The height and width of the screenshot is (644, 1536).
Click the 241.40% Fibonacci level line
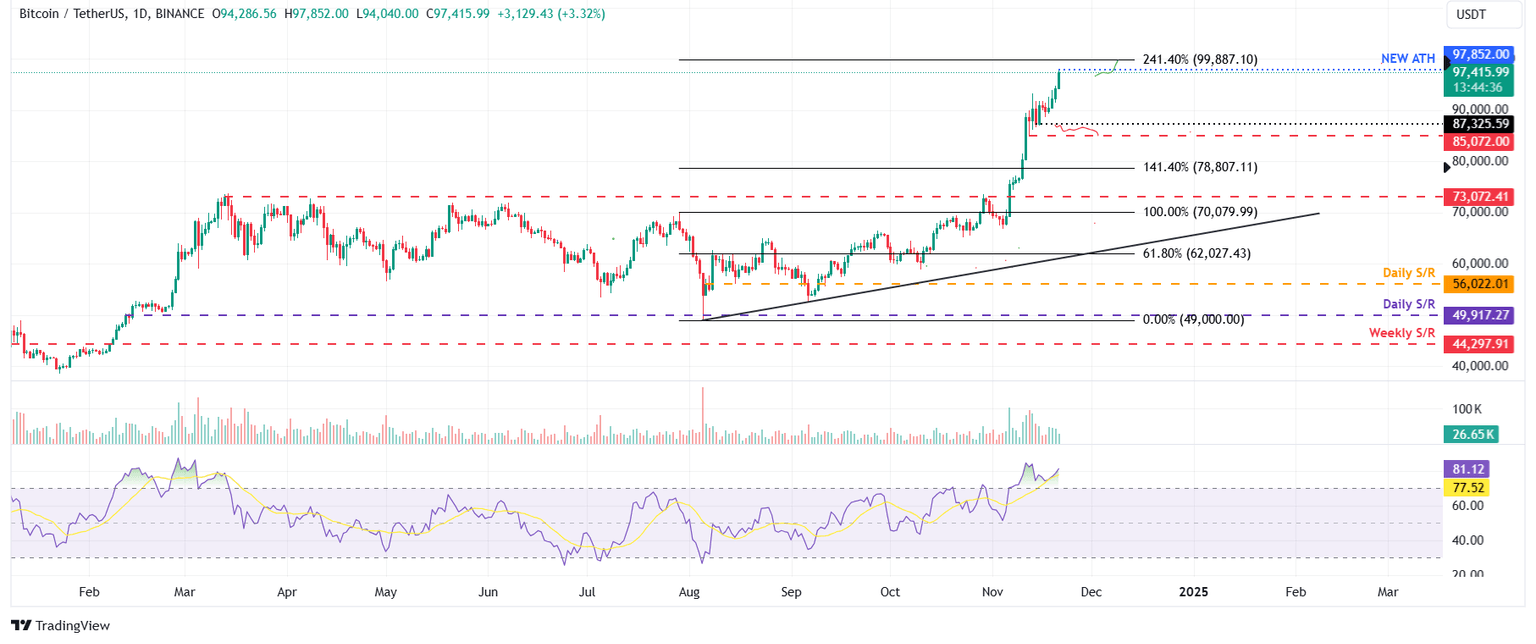pos(900,60)
